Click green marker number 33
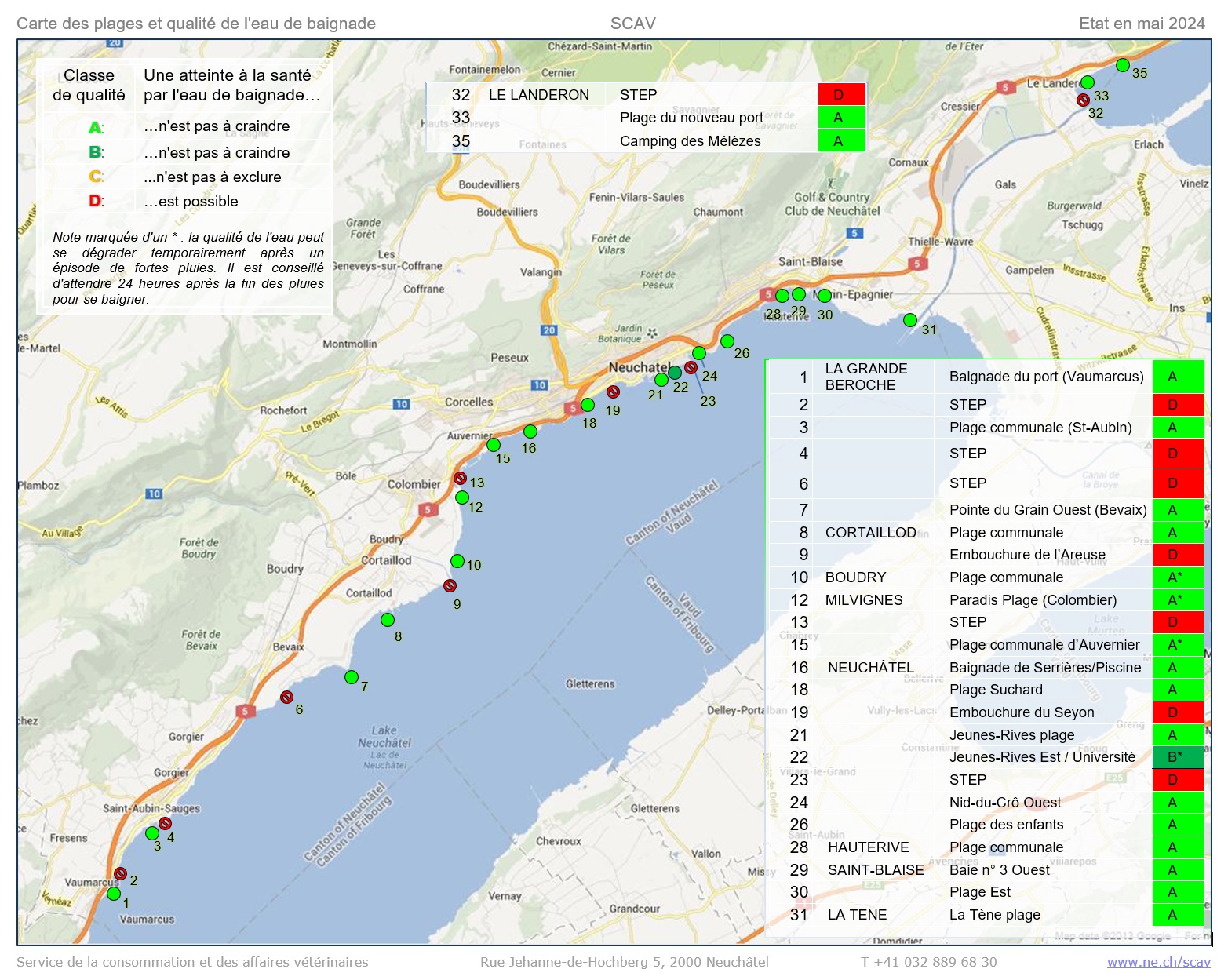The width and height of the screenshot is (1228, 980). pos(1088,82)
